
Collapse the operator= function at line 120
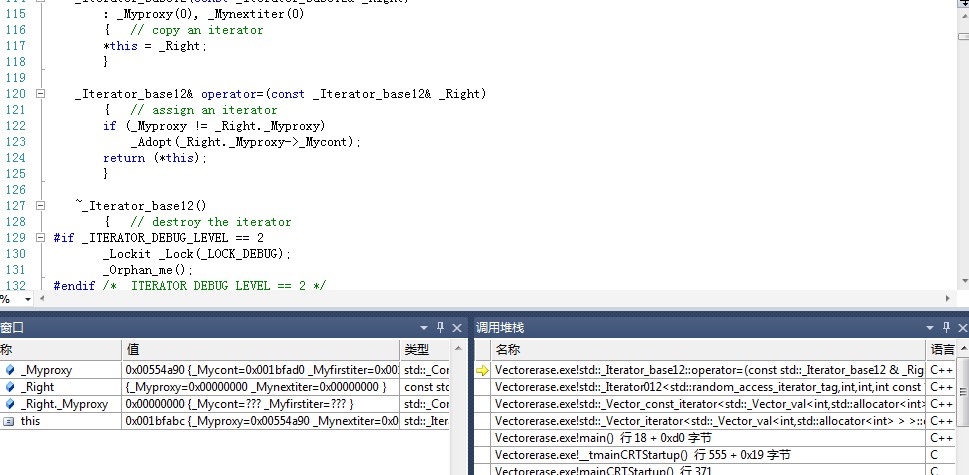pyautogui.click(x=40, y=94)
